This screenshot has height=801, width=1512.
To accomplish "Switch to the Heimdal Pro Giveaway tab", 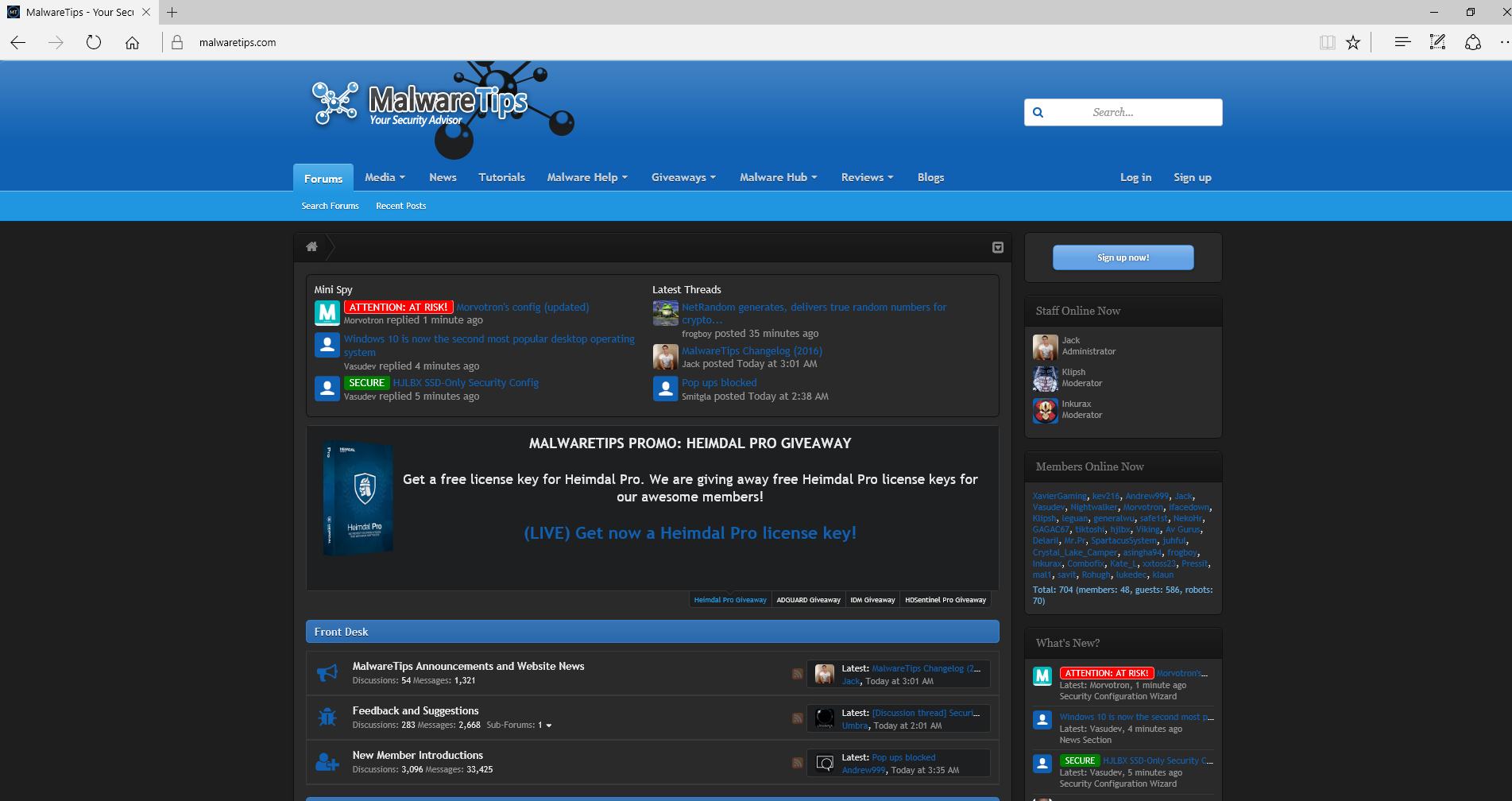I will 730,600.
